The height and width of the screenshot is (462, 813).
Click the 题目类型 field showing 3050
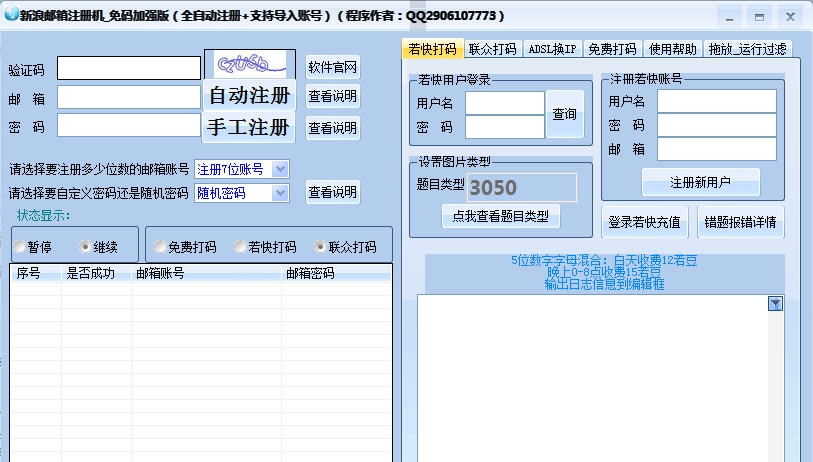click(x=522, y=187)
